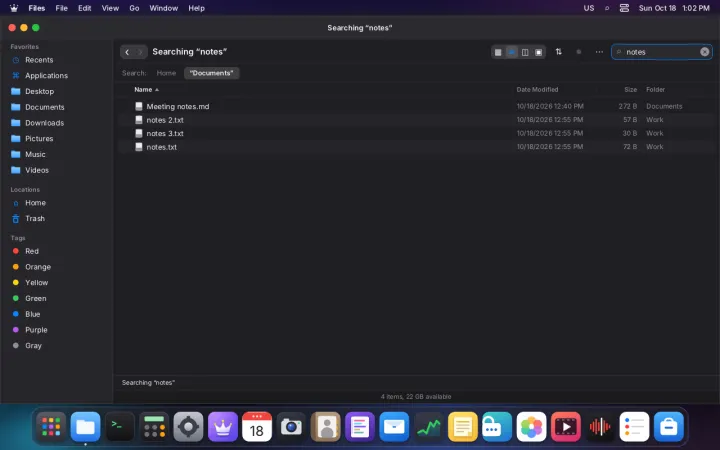Screen dimensions: 720x450
Task: Set search scope to "Documents"
Action: point(211,73)
